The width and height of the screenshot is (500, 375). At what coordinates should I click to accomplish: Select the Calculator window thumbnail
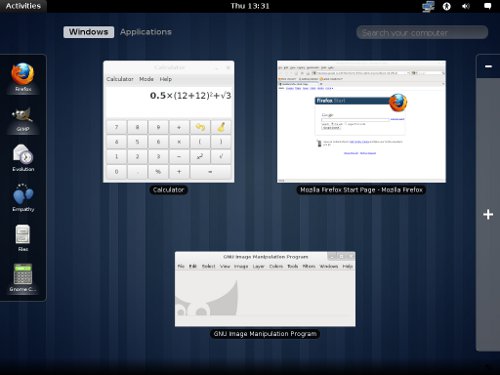[x=169, y=121]
